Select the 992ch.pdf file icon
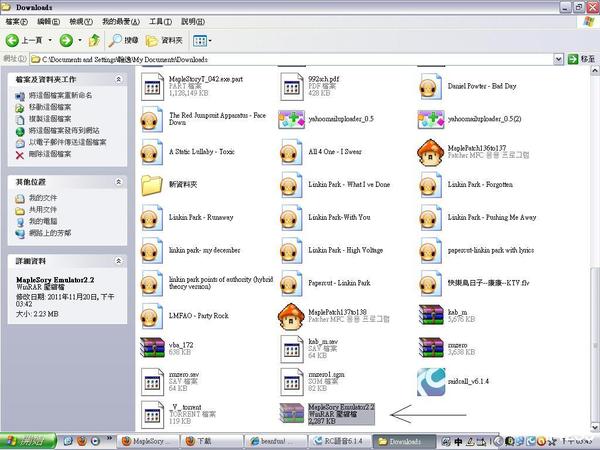 pos(292,84)
